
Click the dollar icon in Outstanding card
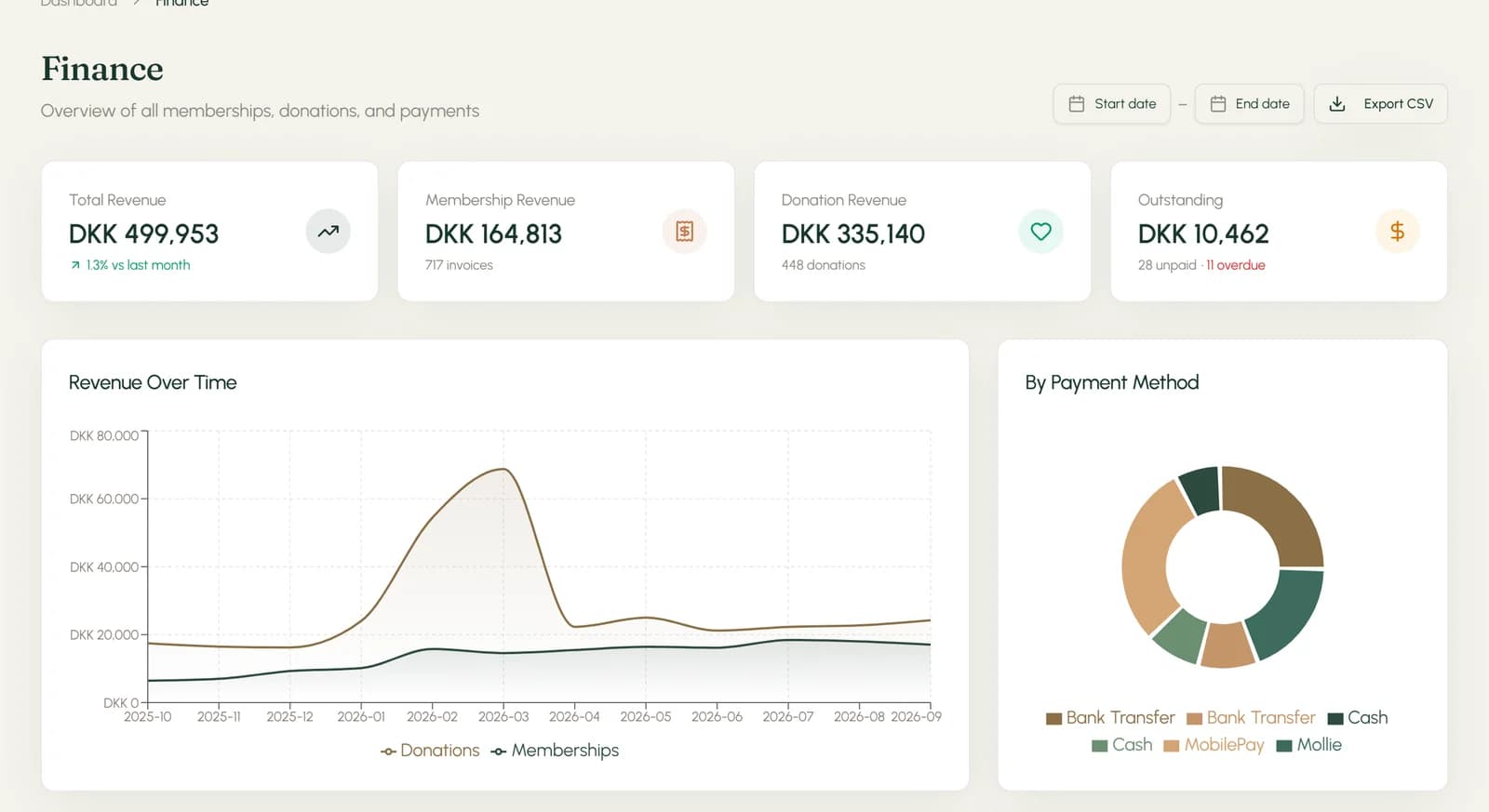pos(1397,232)
